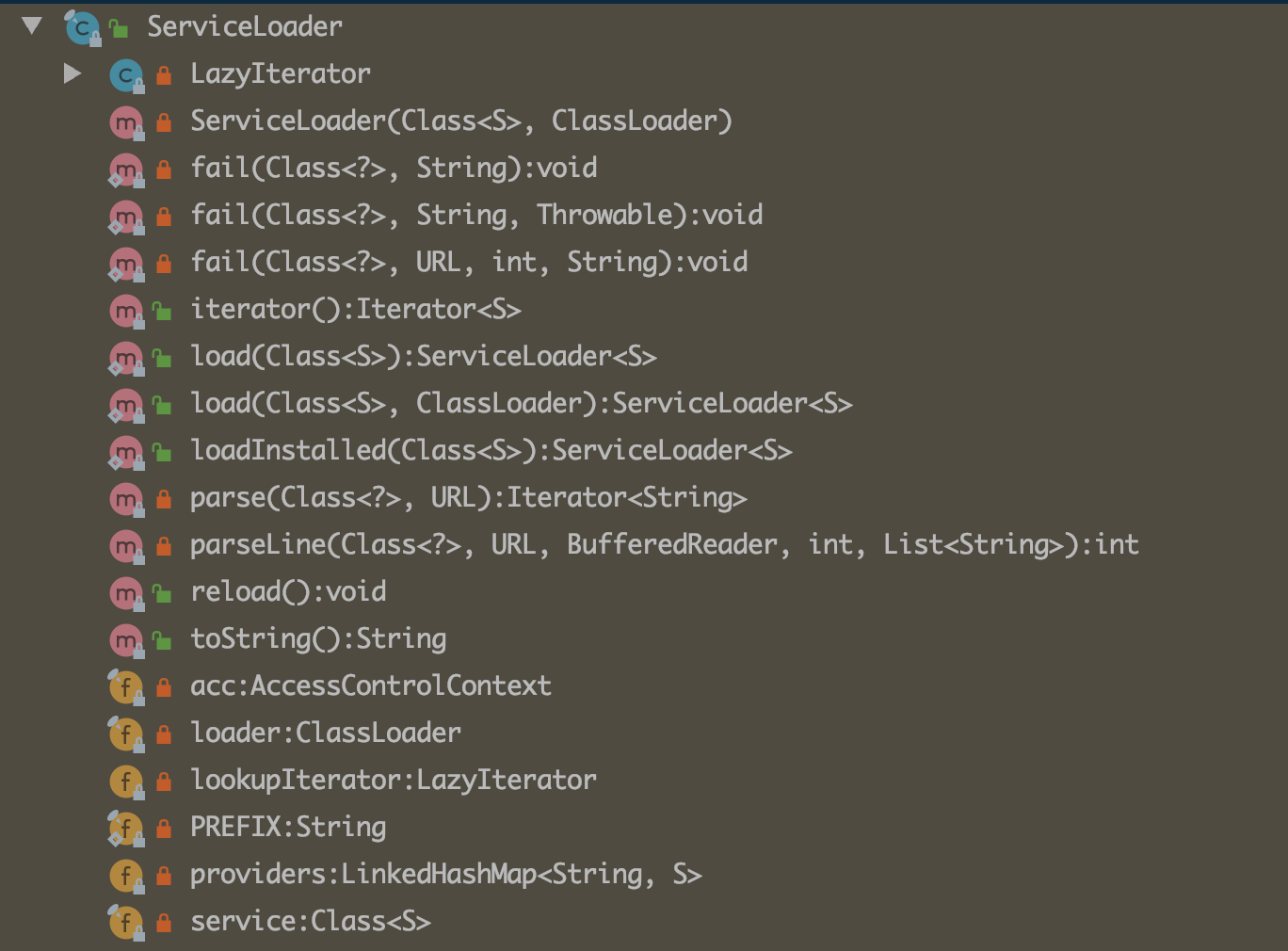Screen dimensions: 1288x951
Task: Click the static method icon for loadInstalled
Action: click(x=126, y=450)
